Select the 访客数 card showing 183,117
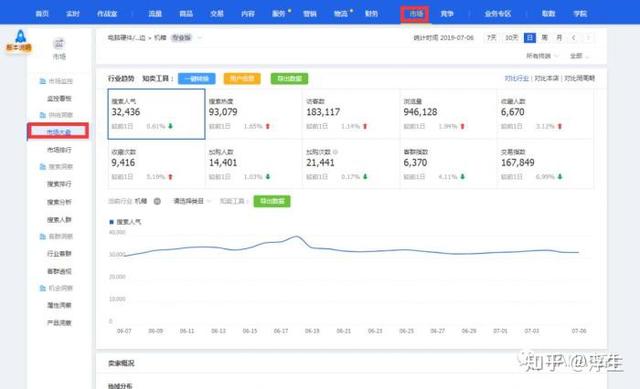640x389 pixels. point(351,114)
